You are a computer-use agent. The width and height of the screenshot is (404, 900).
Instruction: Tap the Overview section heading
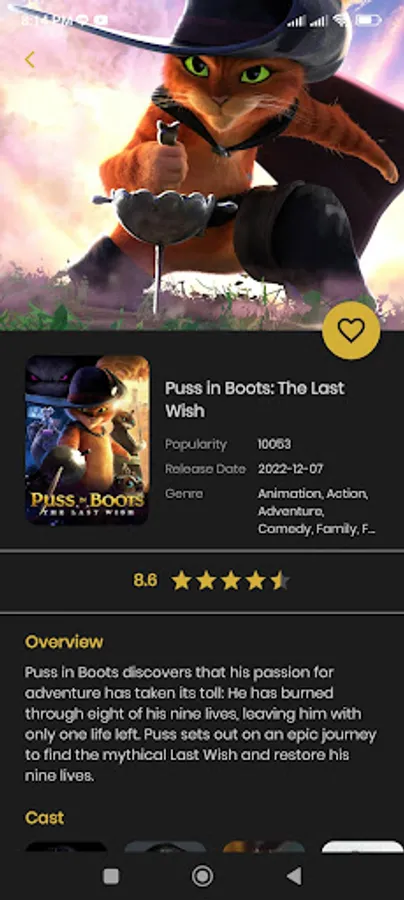pyautogui.click(x=64, y=642)
